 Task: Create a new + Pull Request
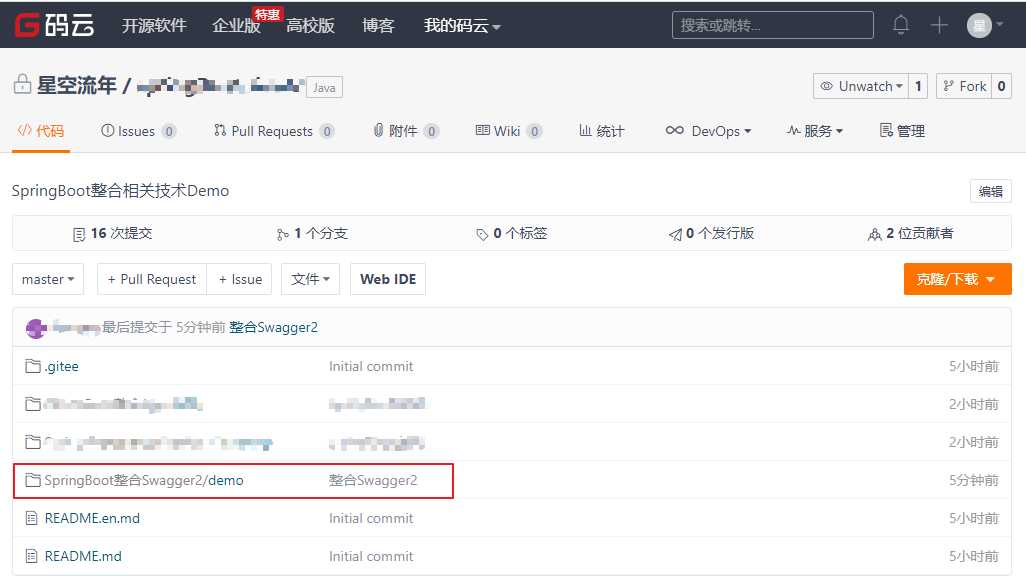152,279
